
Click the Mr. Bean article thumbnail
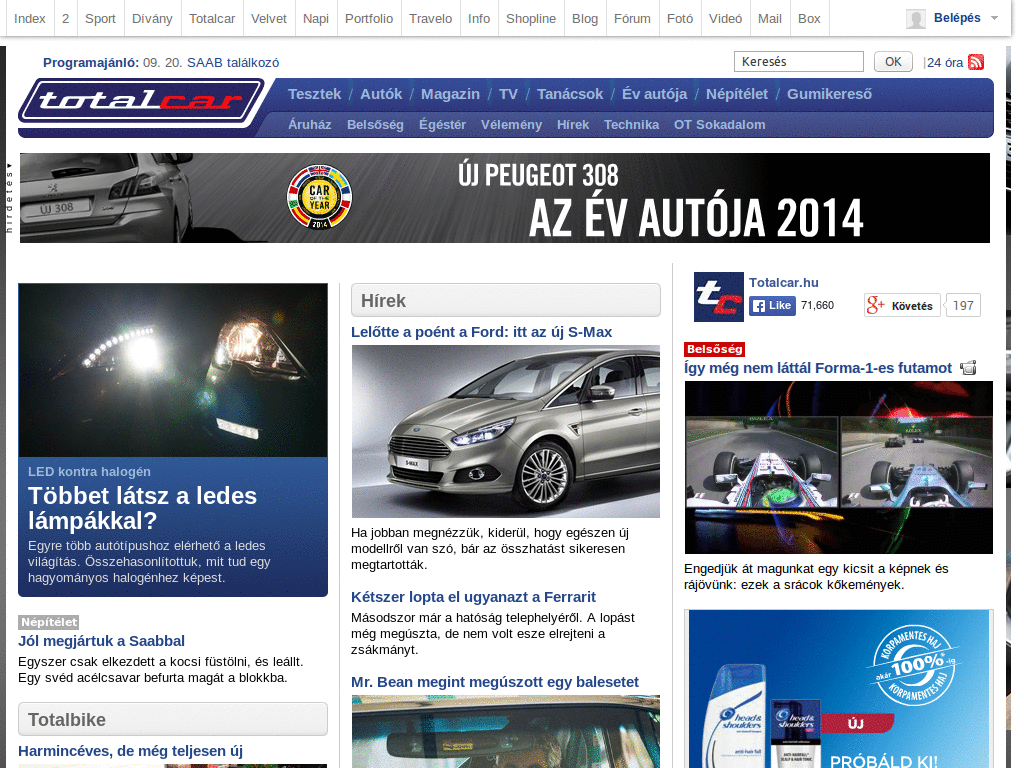[505, 731]
